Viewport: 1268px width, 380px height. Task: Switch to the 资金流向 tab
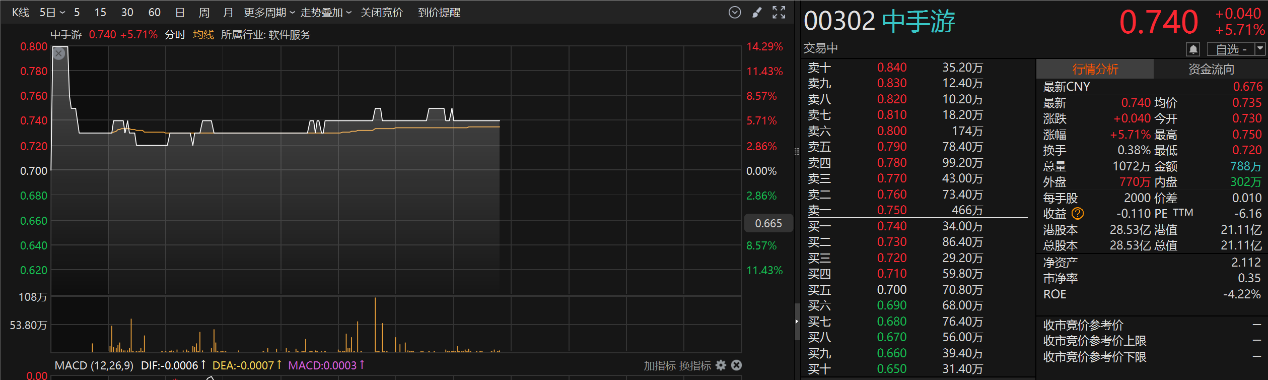(1211, 69)
